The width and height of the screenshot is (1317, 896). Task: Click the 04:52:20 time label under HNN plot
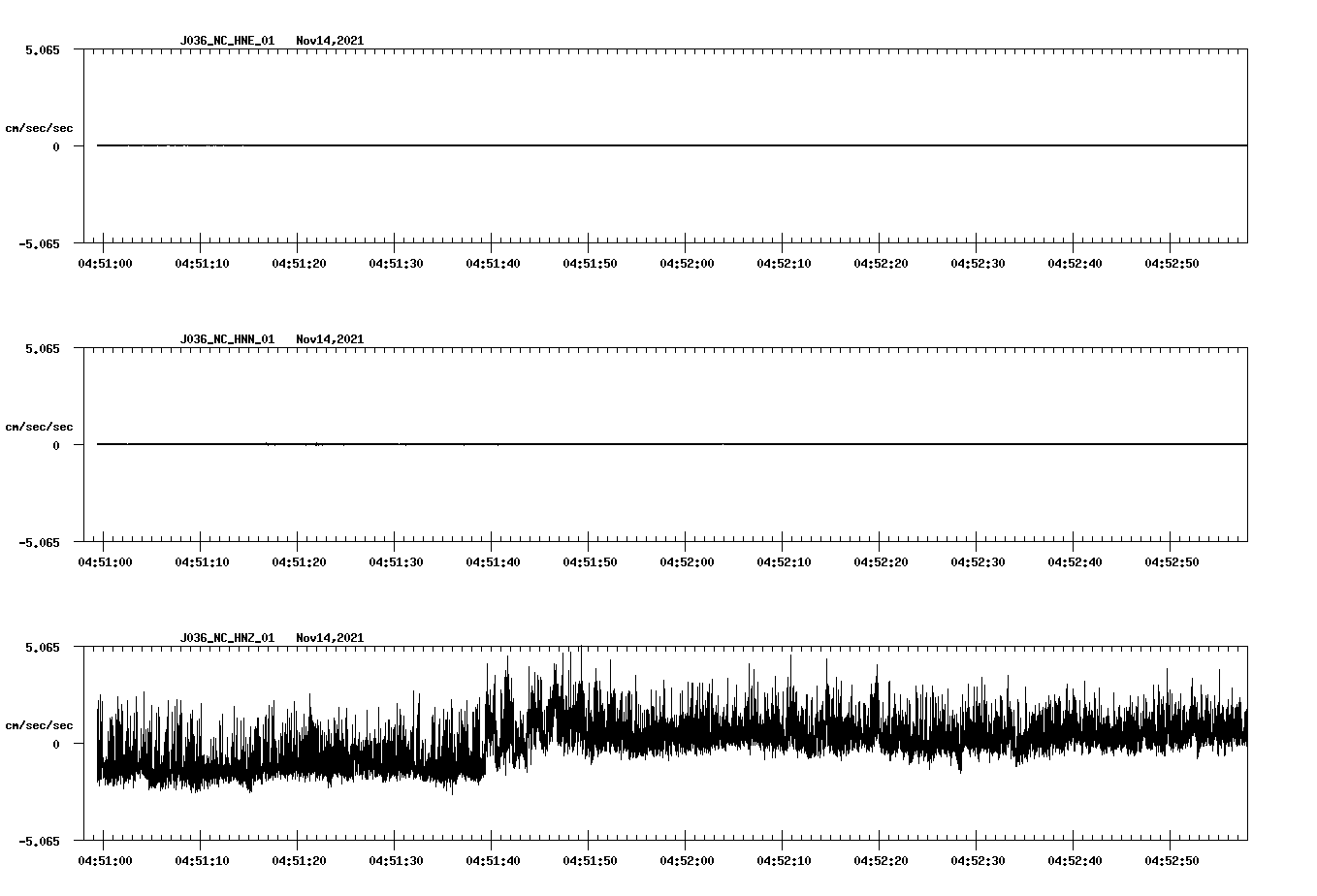coord(881,562)
